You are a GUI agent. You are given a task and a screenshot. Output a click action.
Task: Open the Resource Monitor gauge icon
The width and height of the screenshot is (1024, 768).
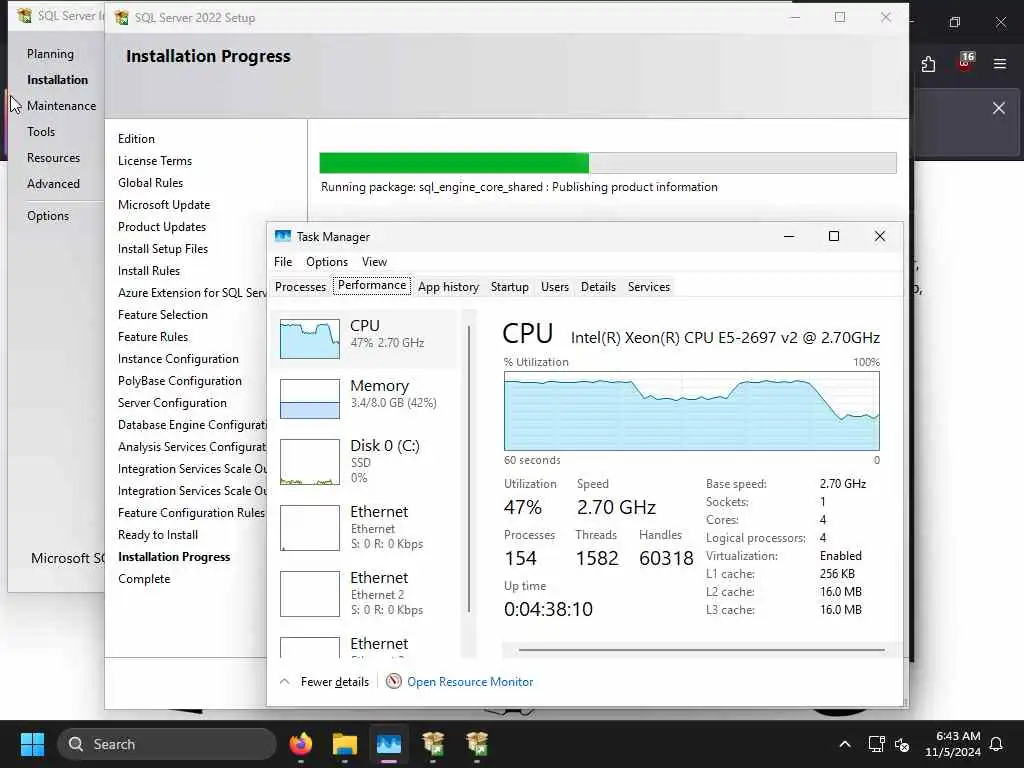[394, 682]
